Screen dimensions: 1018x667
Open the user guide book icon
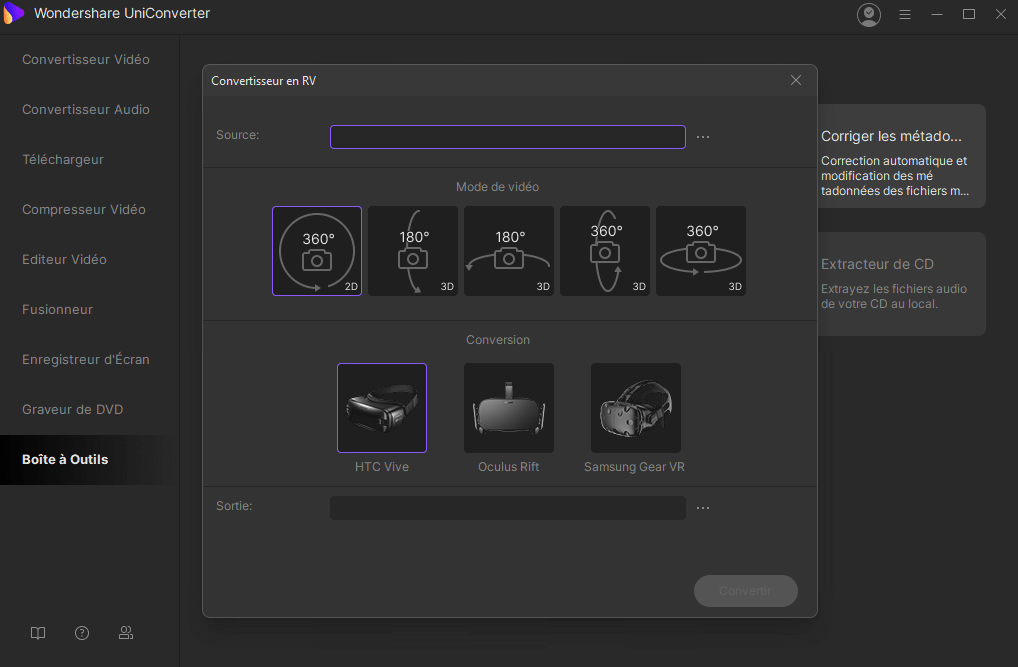pos(38,633)
